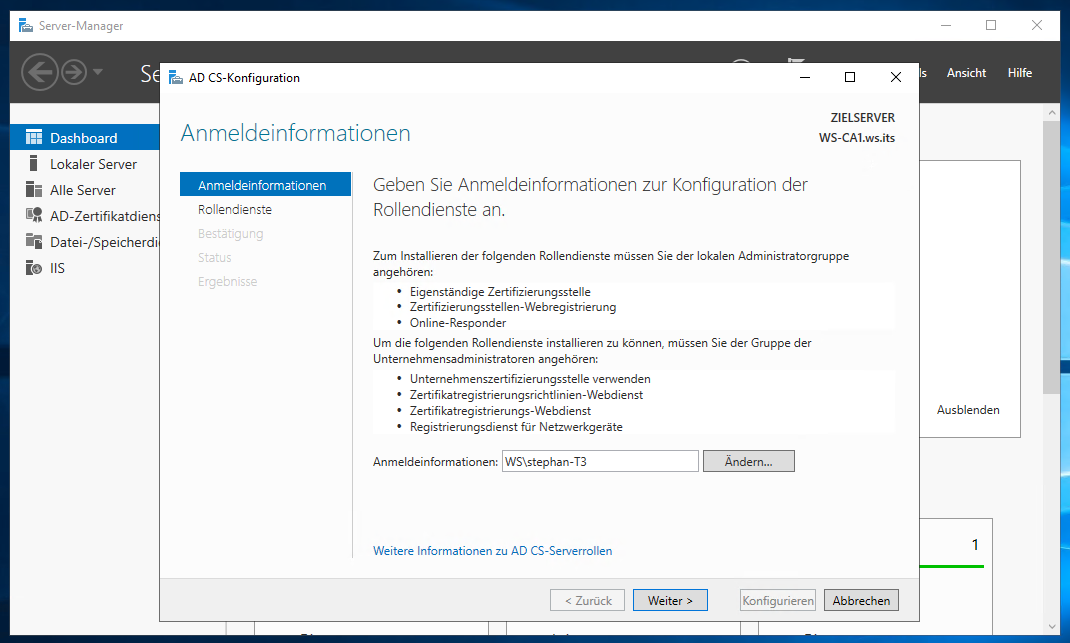The height and width of the screenshot is (643, 1070).
Task: Click Unternehmenszertifizierungsstelle verwenden list item
Action: click(x=530, y=379)
